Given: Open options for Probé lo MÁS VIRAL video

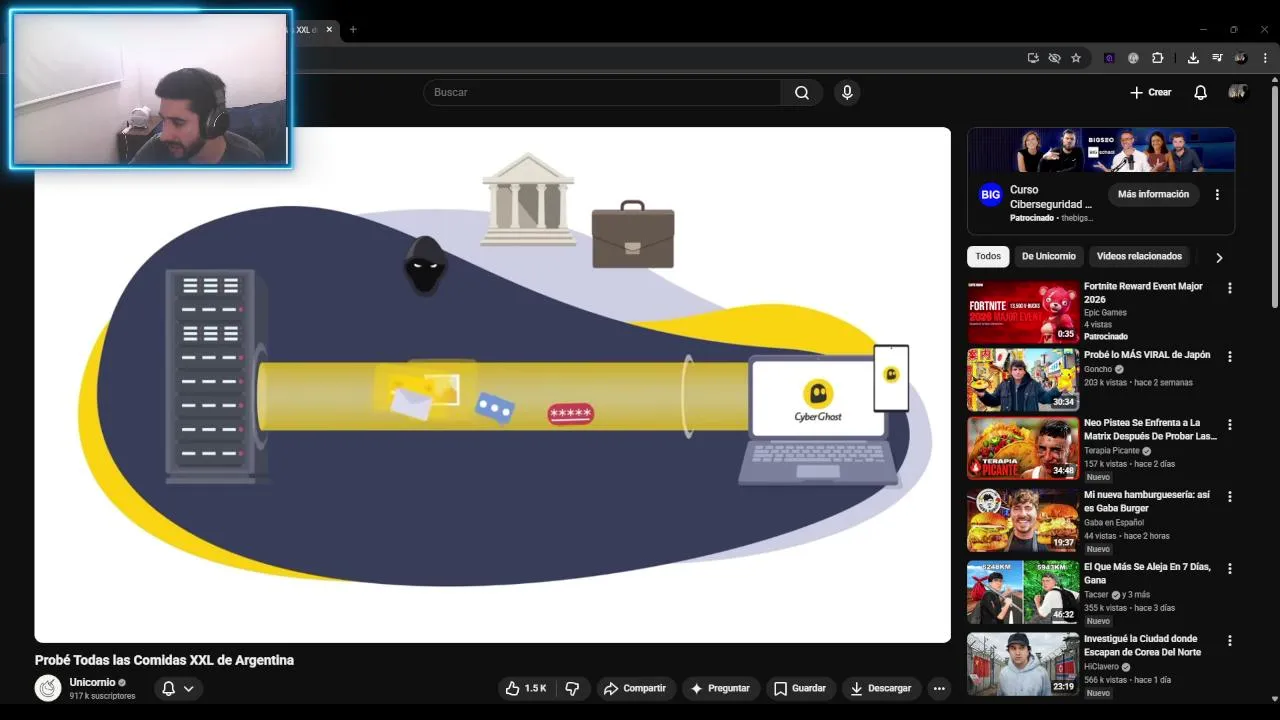Looking at the screenshot, I should pos(1230,356).
